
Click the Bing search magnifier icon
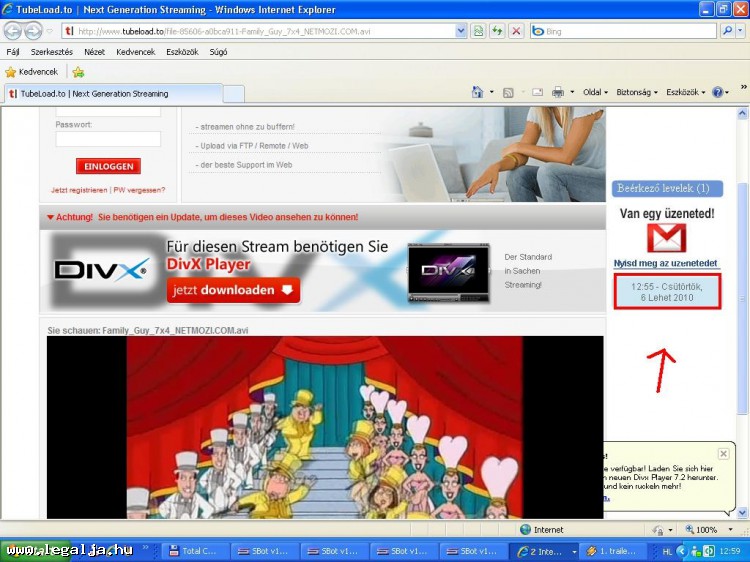click(727, 31)
